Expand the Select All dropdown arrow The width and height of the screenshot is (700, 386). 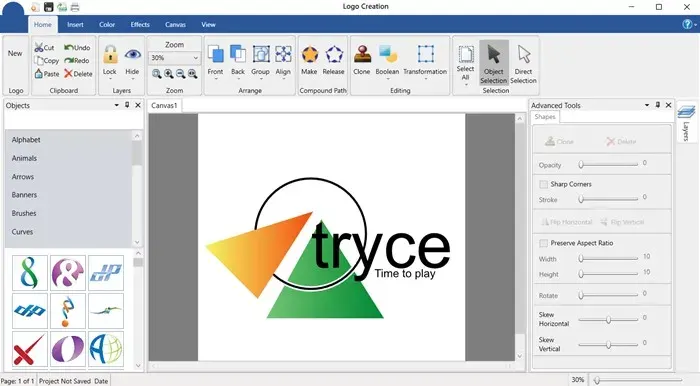[466, 84]
